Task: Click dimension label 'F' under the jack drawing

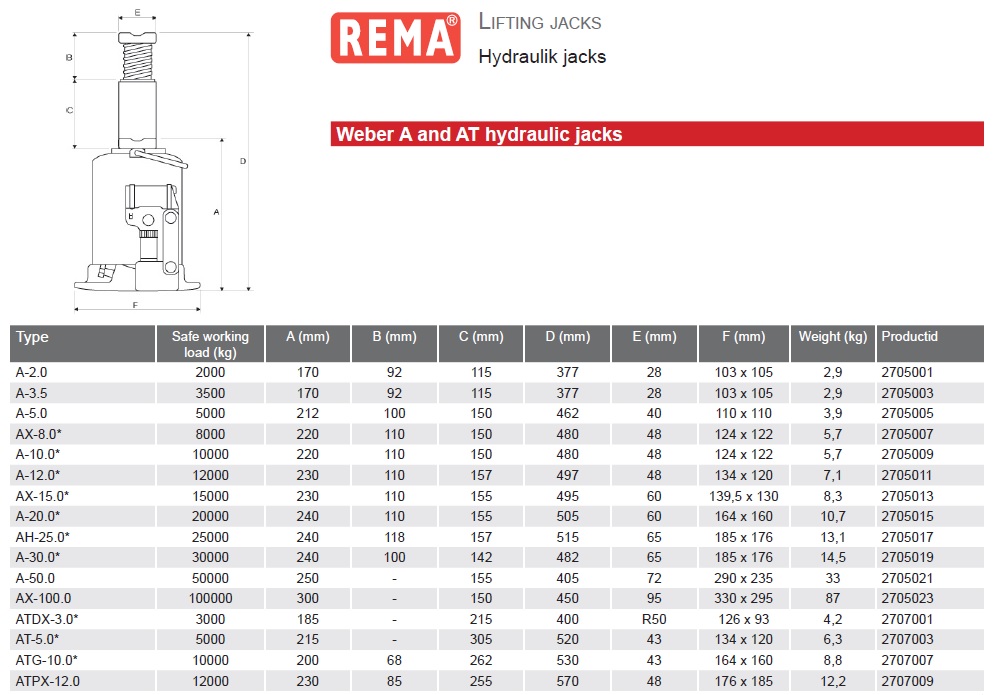Action: (x=134, y=305)
